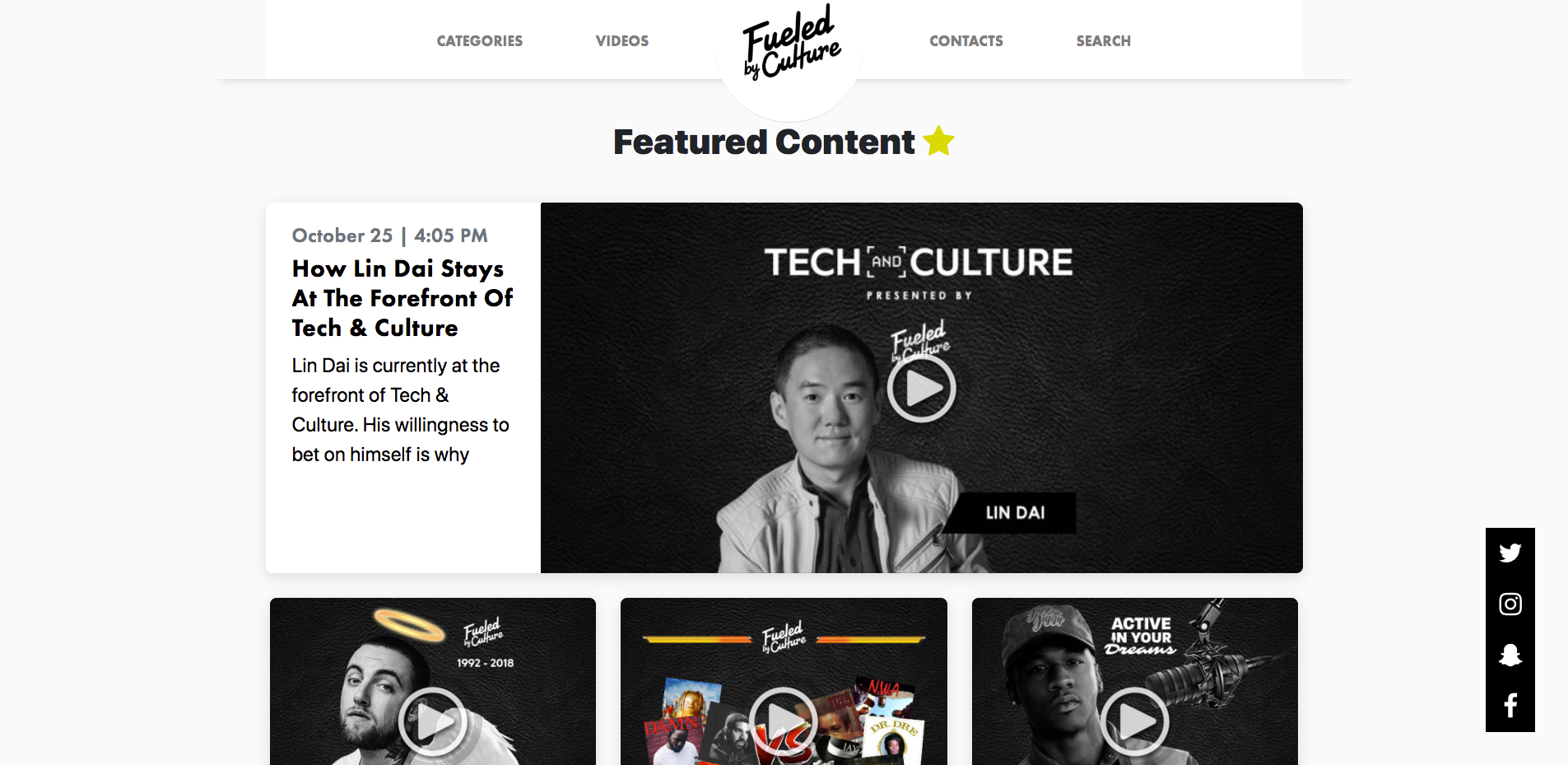Play the album covers versus video
Image resolution: width=1568 pixels, height=765 pixels.
(783, 721)
